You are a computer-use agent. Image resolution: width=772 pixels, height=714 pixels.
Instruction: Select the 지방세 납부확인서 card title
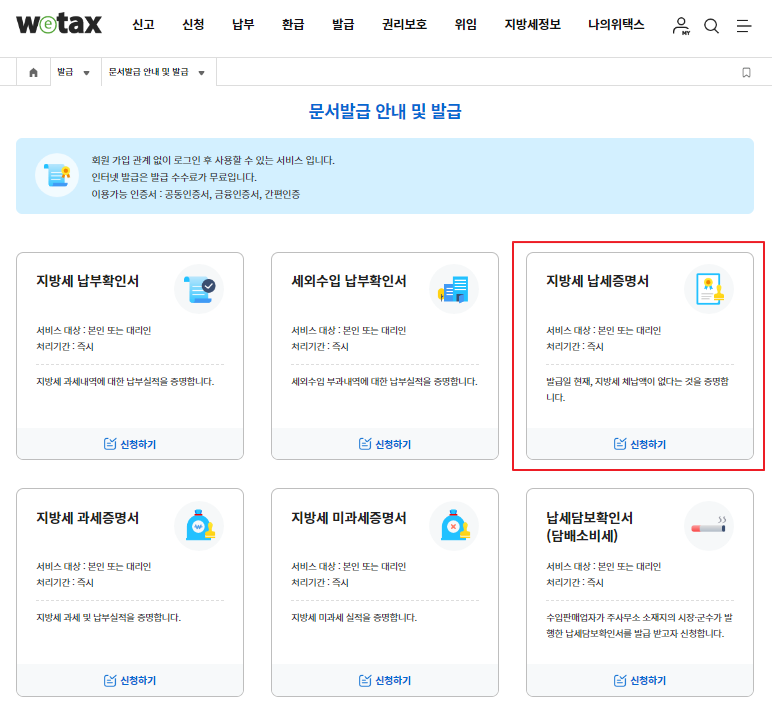(88, 281)
